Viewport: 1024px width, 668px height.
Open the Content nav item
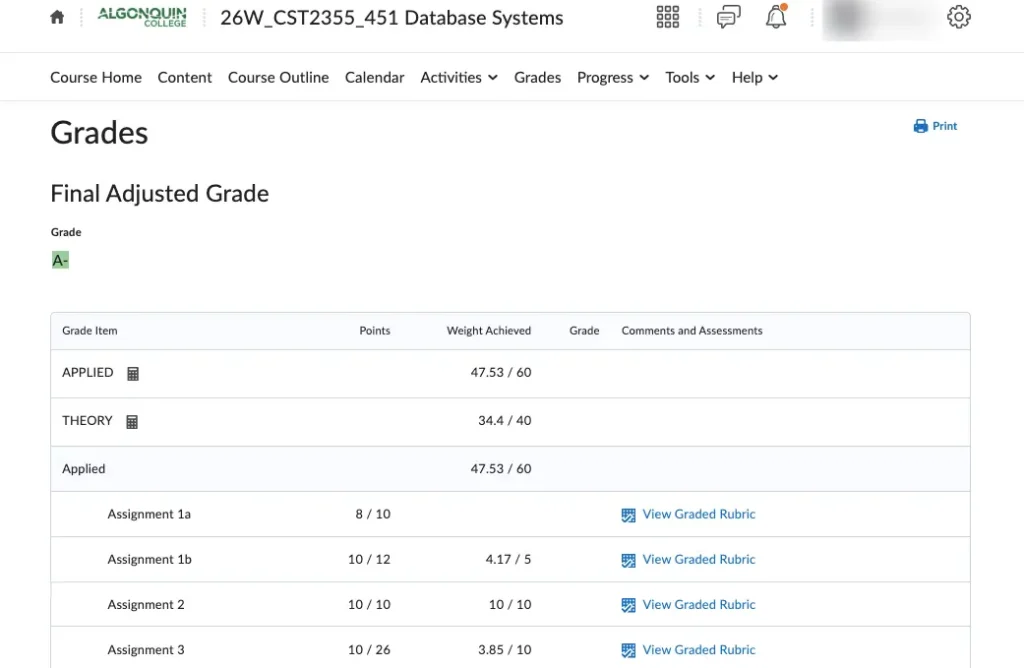185,77
